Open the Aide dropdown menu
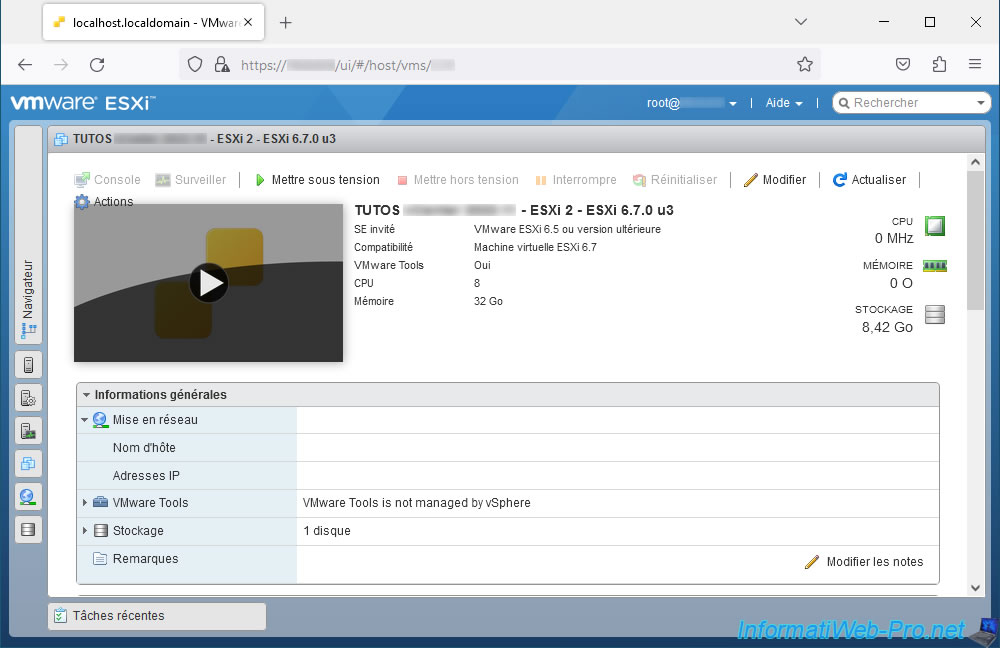1000x648 pixels. [784, 103]
